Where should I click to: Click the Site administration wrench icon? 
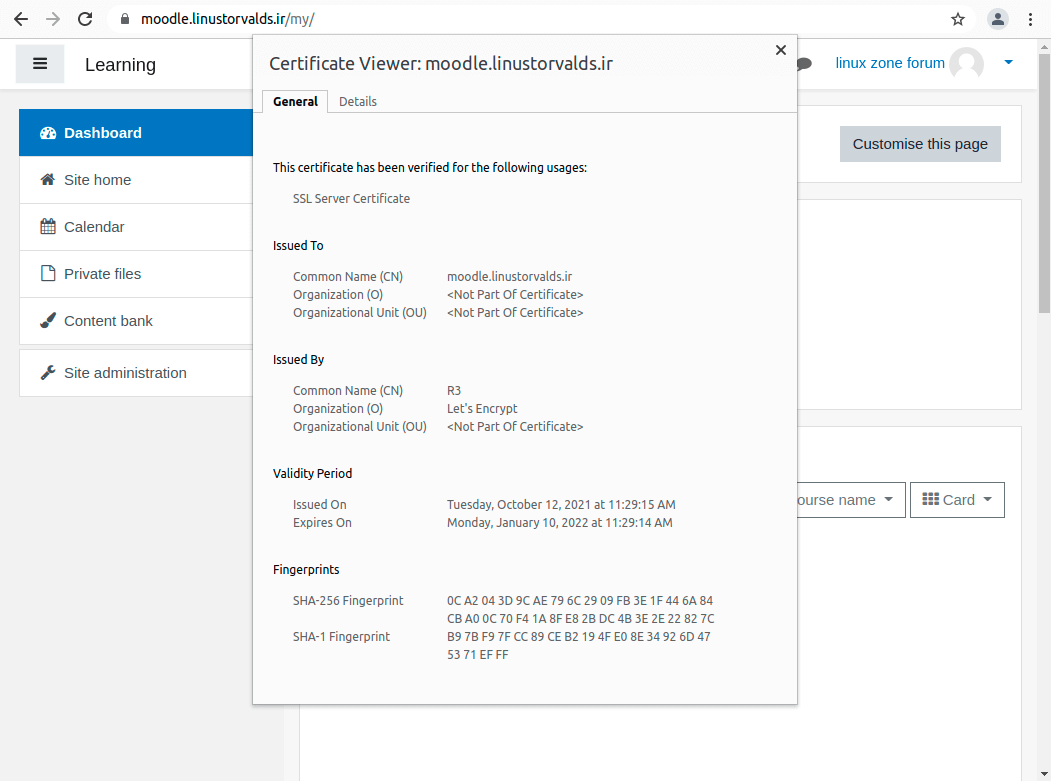(48, 373)
